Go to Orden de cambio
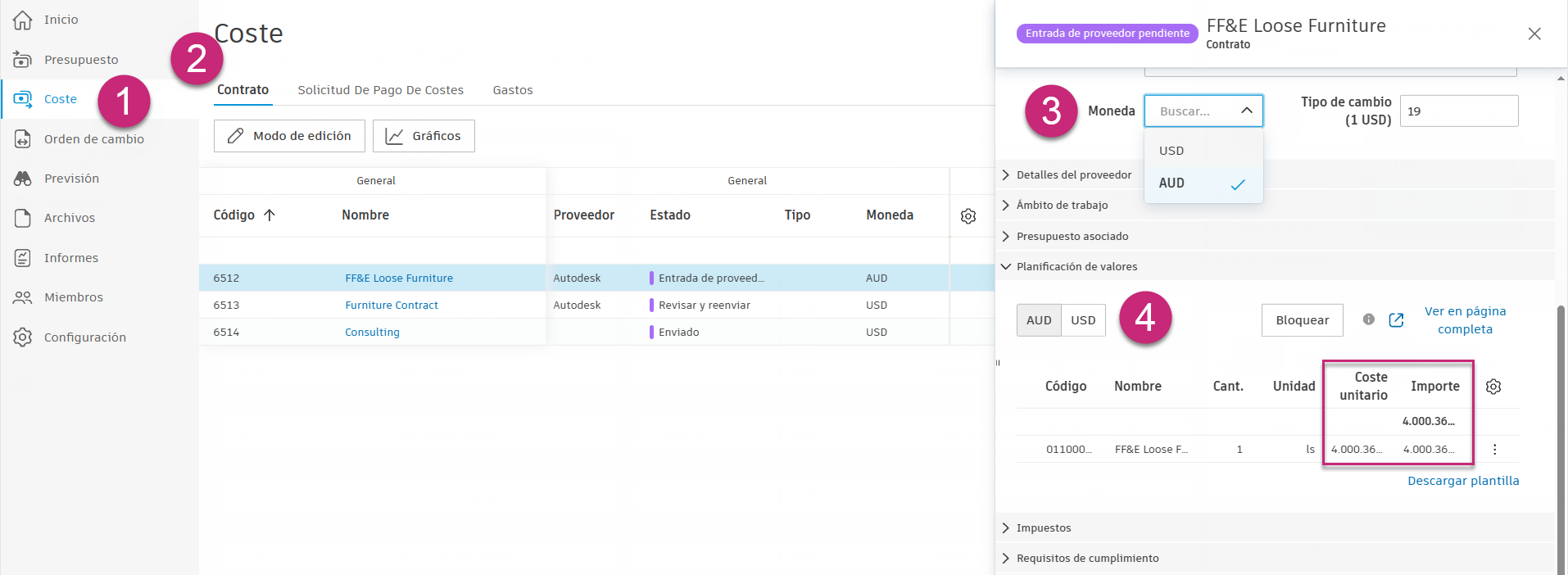This screenshot has height=575, width=1568. click(x=94, y=139)
